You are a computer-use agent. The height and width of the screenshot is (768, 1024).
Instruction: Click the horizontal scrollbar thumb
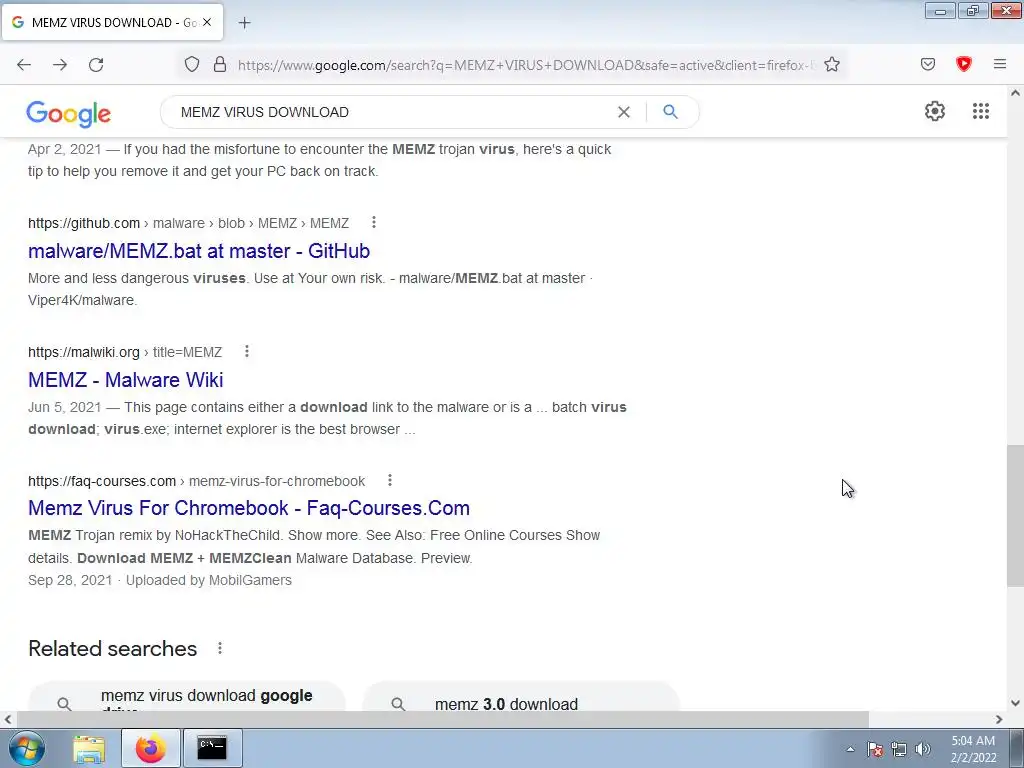click(x=443, y=720)
